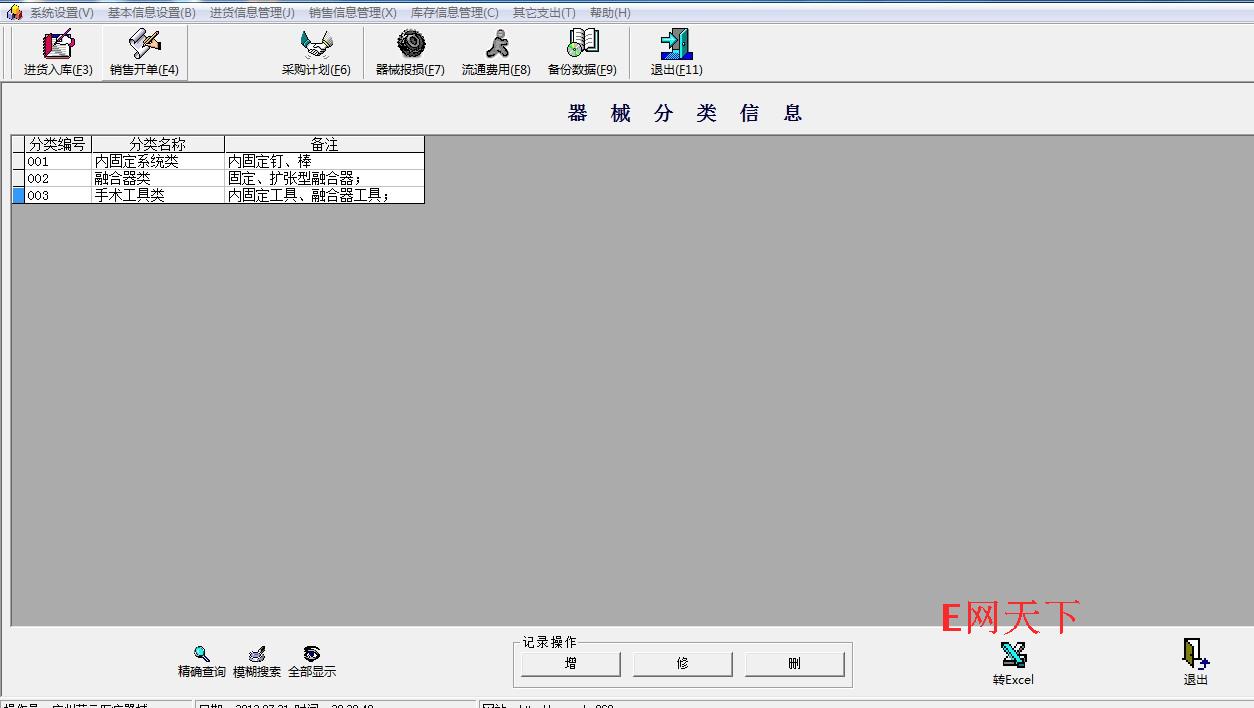The height and width of the screenshot is (708, 1254).
Task: Open 精确查询 magnifier search icon
Action: [x=202, y=662]
